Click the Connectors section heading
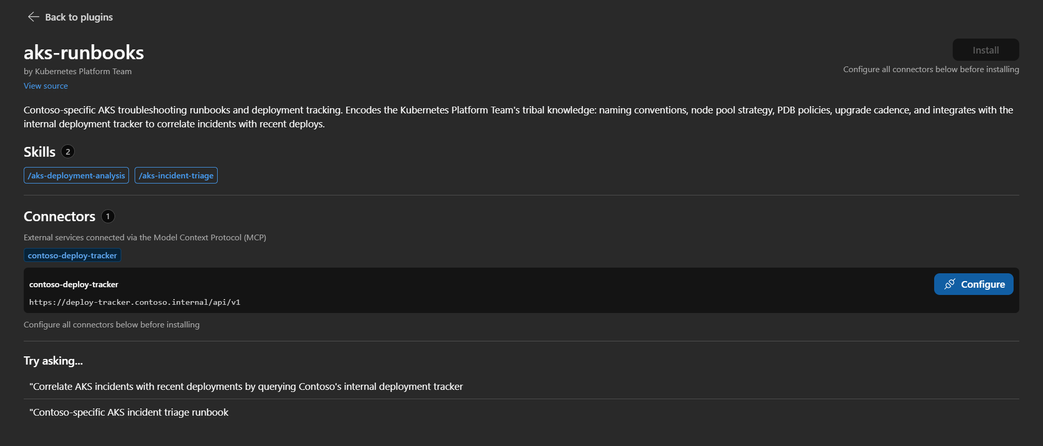 [x=60, y=216]
